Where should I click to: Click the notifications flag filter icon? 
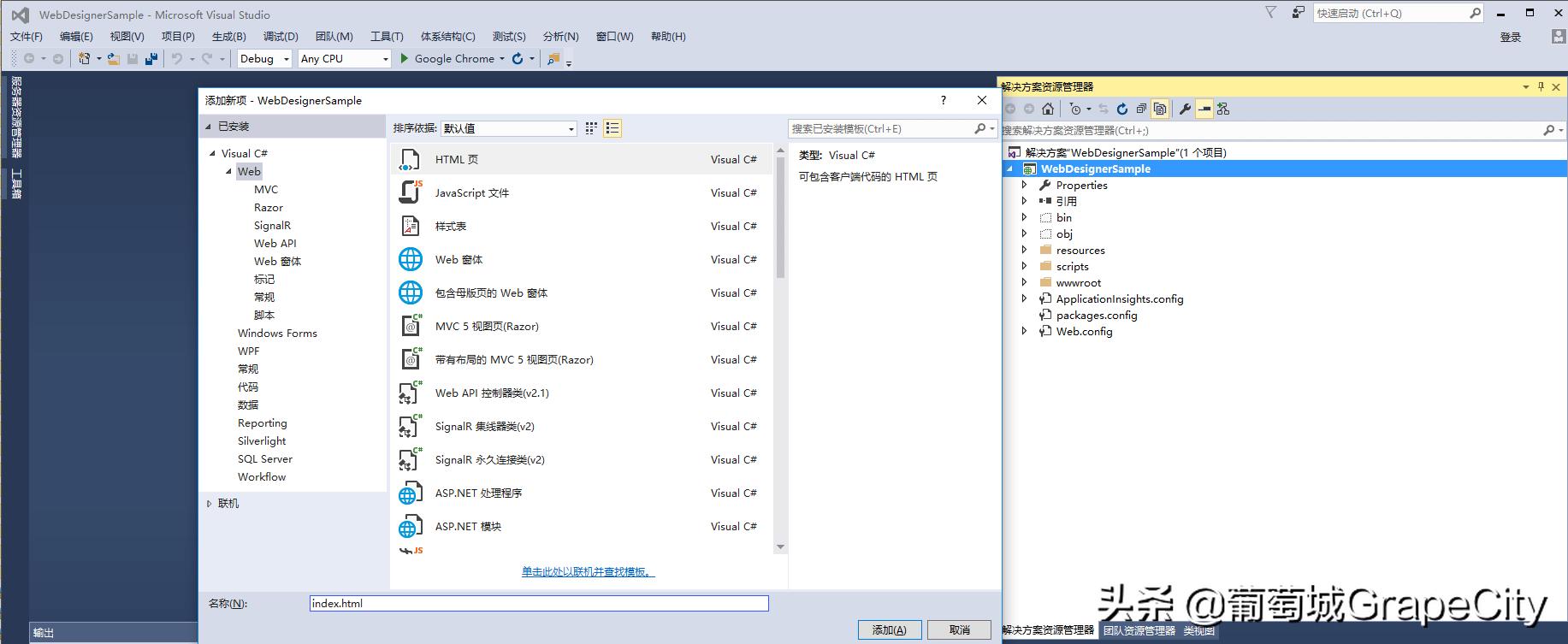(x=1270, y=13)
